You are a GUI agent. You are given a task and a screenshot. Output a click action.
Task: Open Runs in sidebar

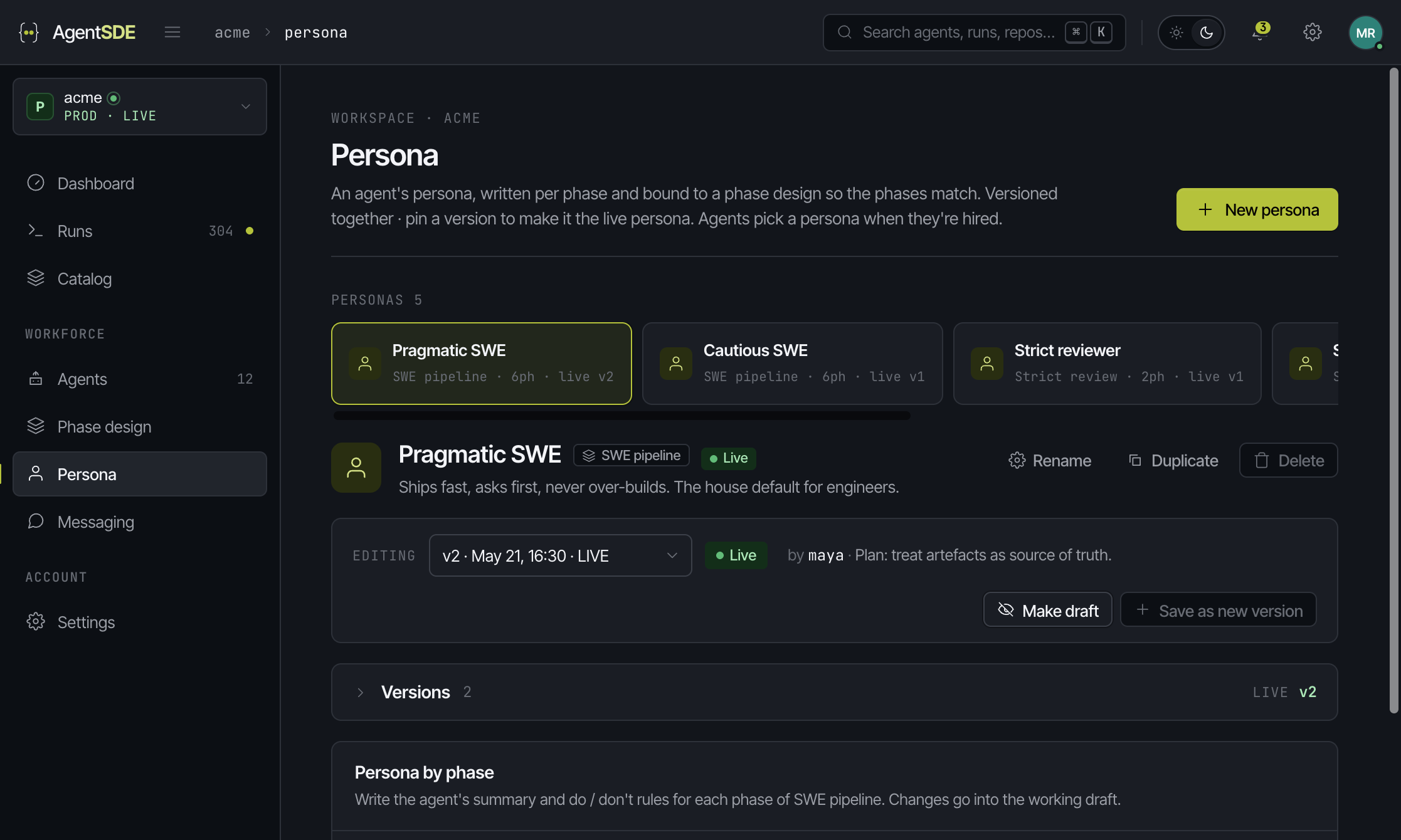(x=140, y=231)
